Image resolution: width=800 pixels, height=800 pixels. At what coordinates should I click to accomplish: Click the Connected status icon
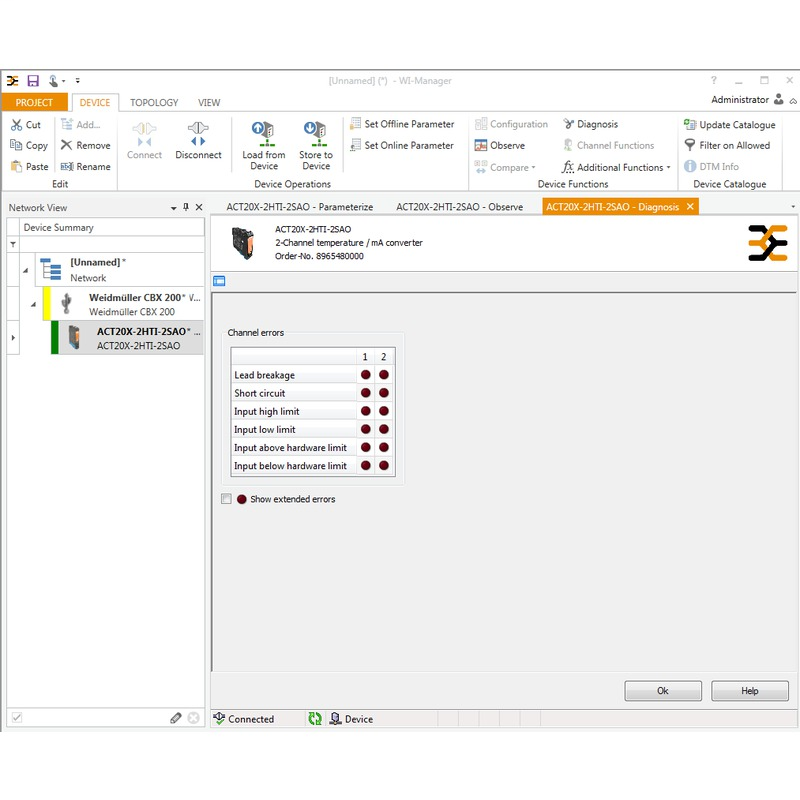tap(219, 718)
